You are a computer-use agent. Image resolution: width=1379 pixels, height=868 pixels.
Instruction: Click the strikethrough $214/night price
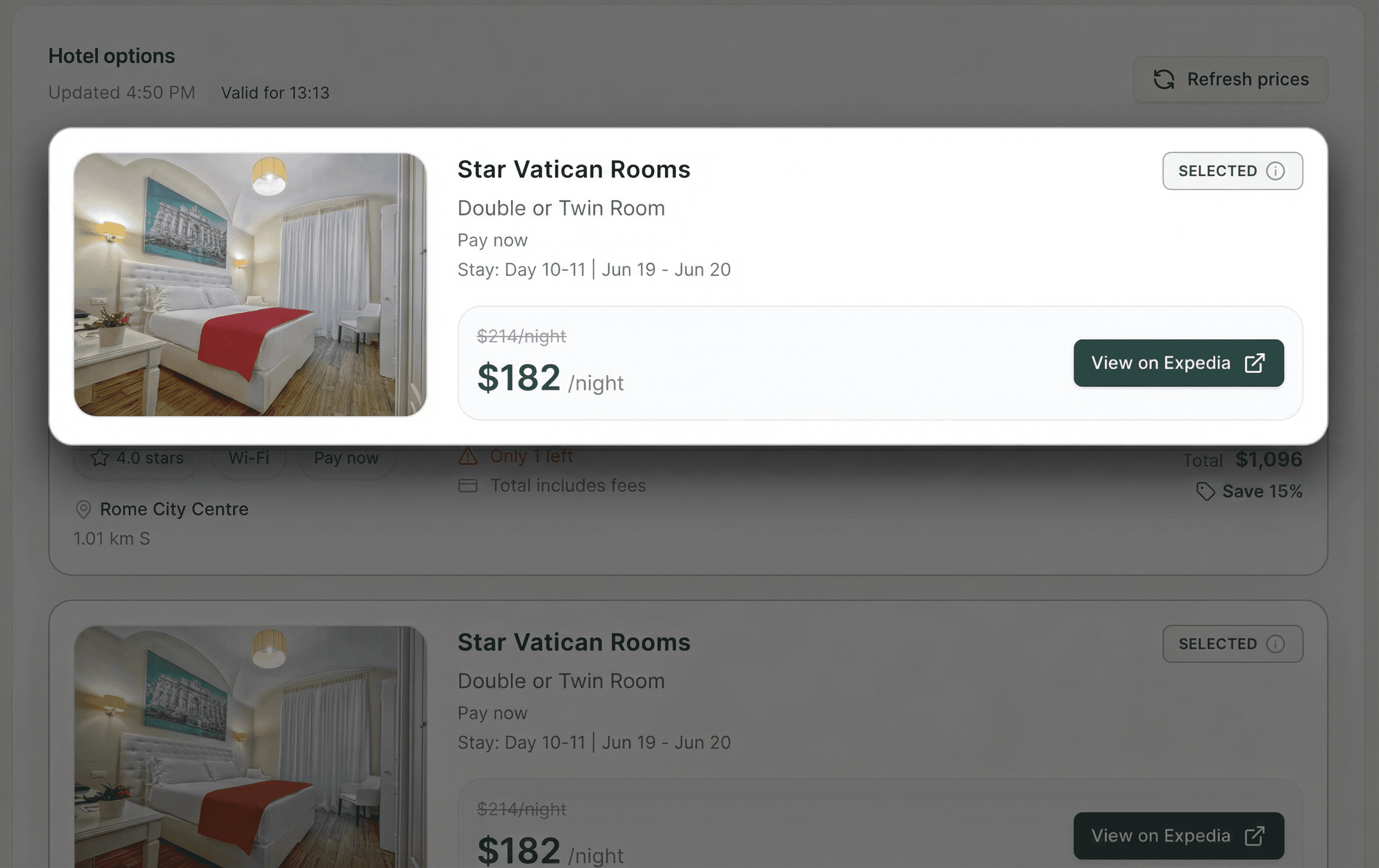[x=522, y=337]
